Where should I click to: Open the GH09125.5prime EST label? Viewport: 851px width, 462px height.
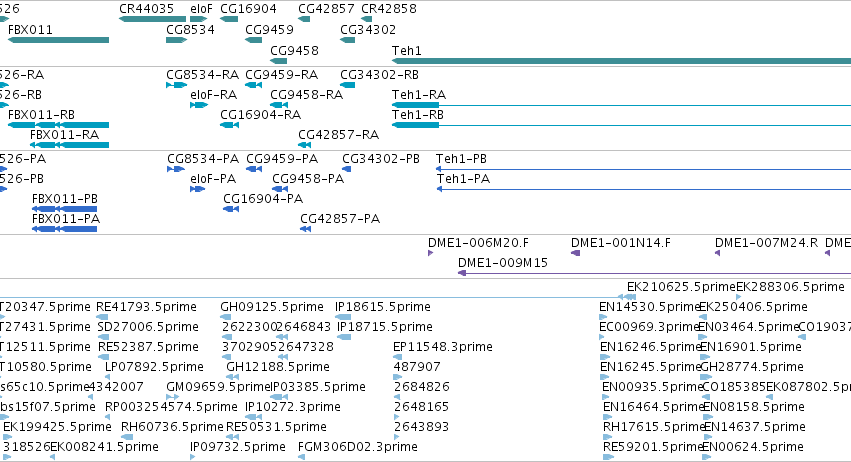[x=271, y=307]
